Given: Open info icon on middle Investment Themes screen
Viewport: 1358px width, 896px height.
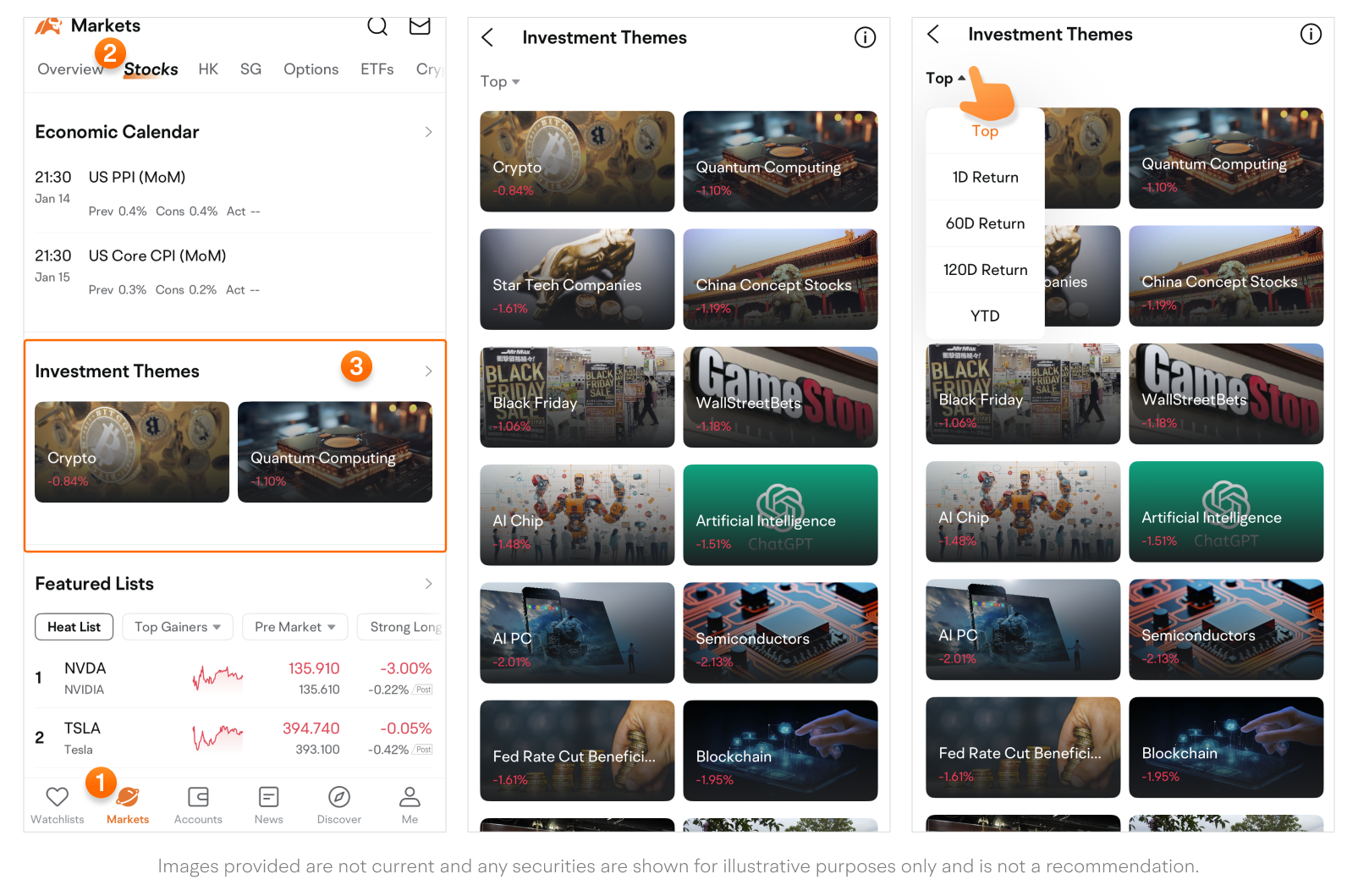Looking at the screenshot, I should coord(865,37).
